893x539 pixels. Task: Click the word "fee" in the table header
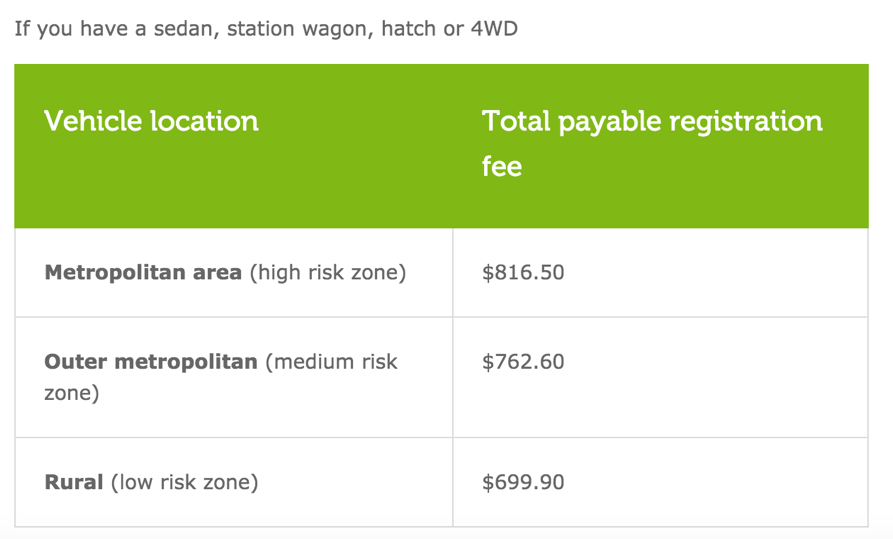[502, 166]
